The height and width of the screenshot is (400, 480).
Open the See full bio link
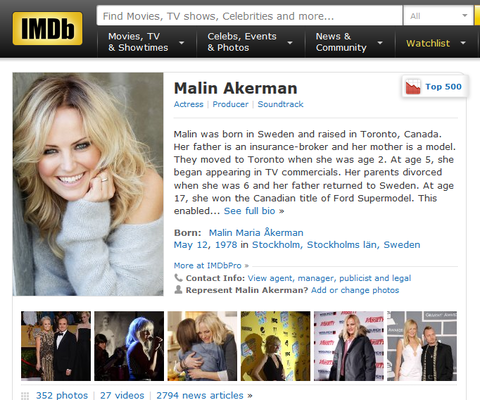click(254, 211)
